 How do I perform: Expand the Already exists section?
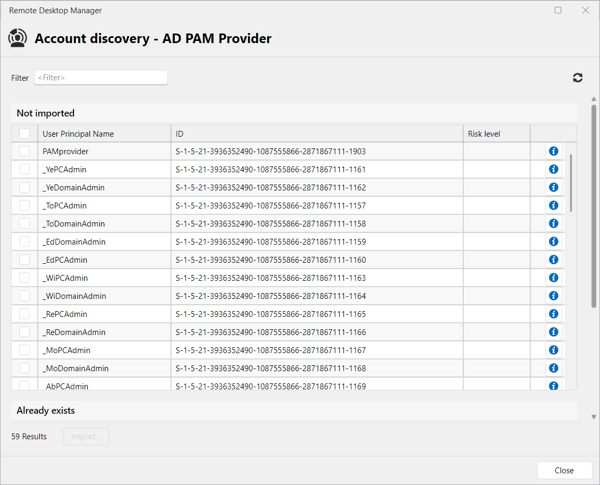pyautogui.click(x=294, y=410)
